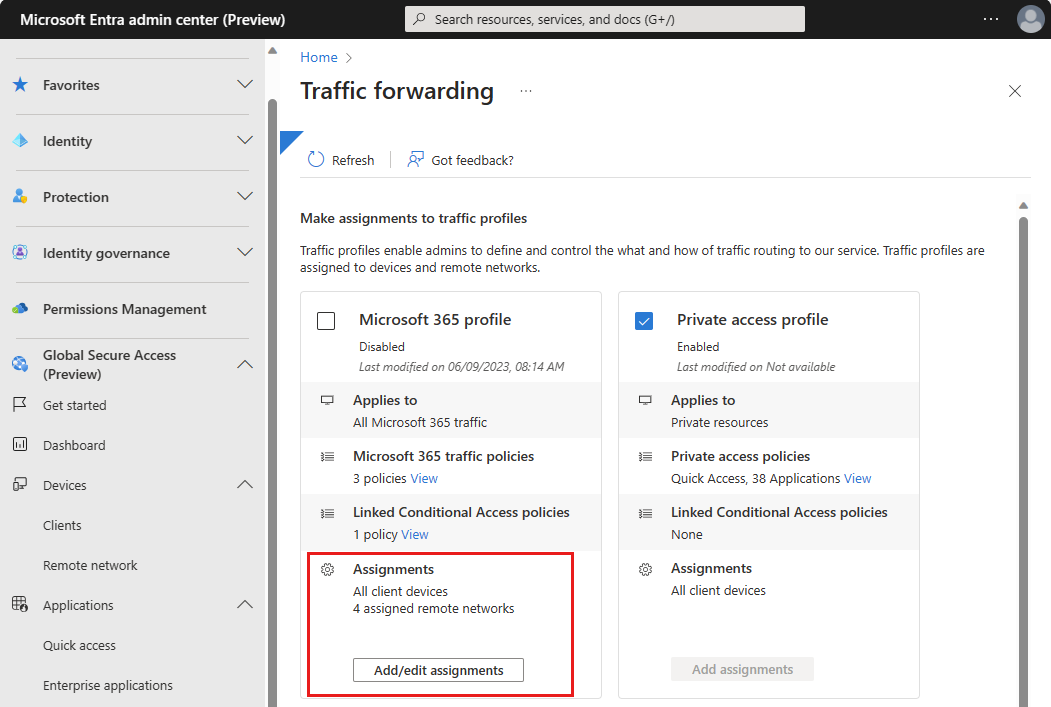
Task: Collapse the Global Secure Access section chevron
Action: 245,364
